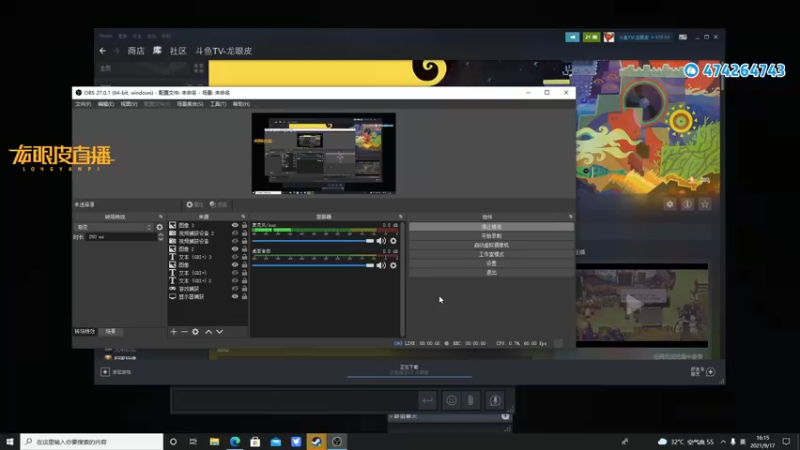Click the attachment icon in chat bar
800x450 pixels.
pos(470,401)
